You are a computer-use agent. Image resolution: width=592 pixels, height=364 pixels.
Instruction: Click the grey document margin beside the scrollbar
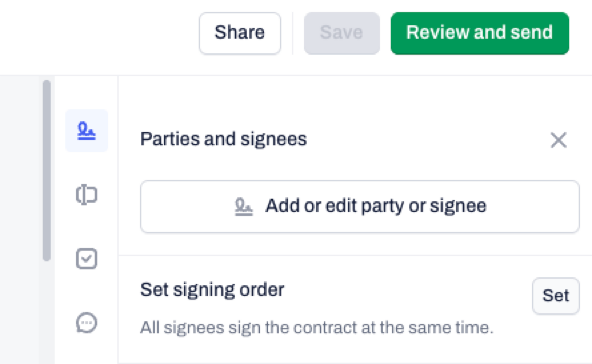pos(19,219)
